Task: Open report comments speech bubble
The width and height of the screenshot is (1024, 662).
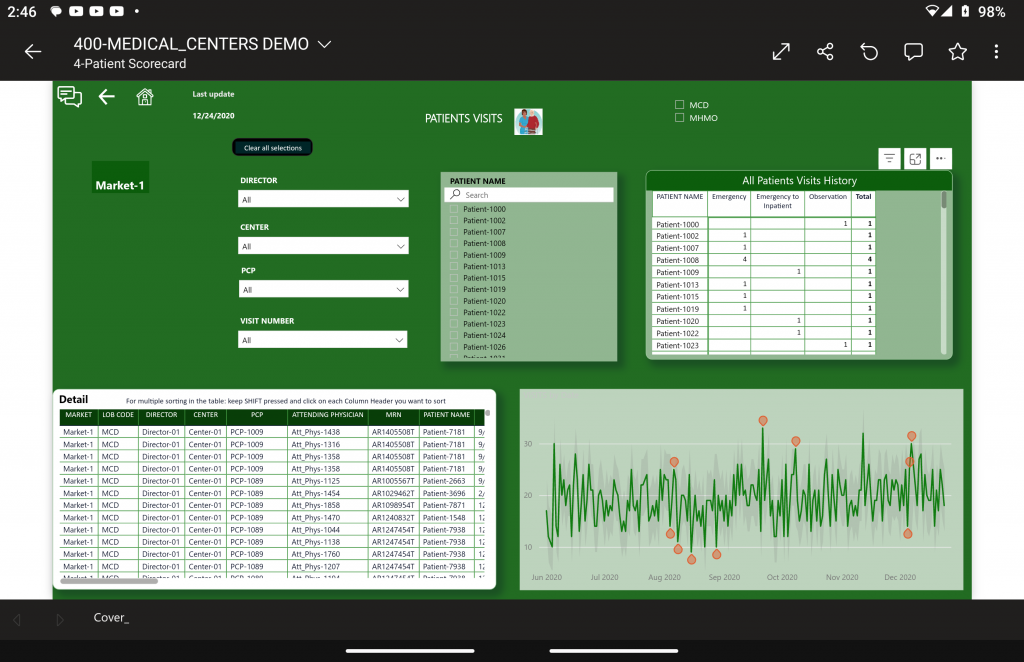Action: (x=913, y=52)
